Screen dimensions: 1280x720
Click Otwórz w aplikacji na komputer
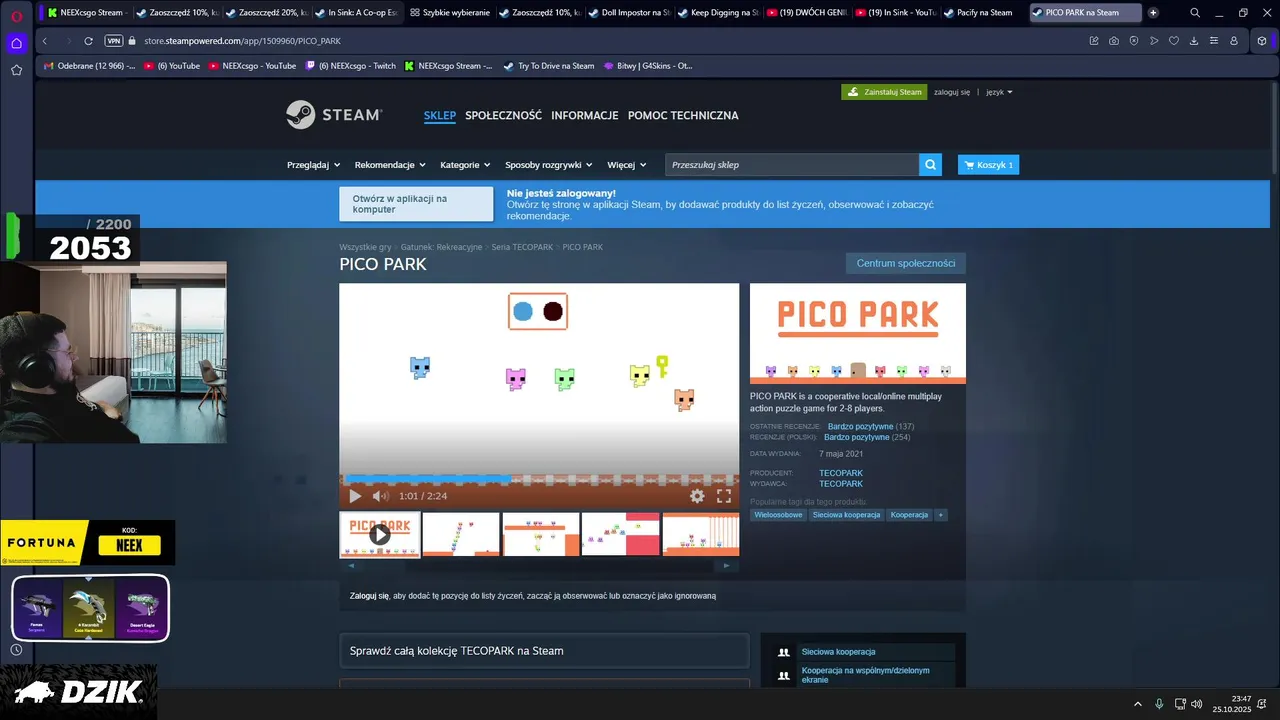coord(416,204)
